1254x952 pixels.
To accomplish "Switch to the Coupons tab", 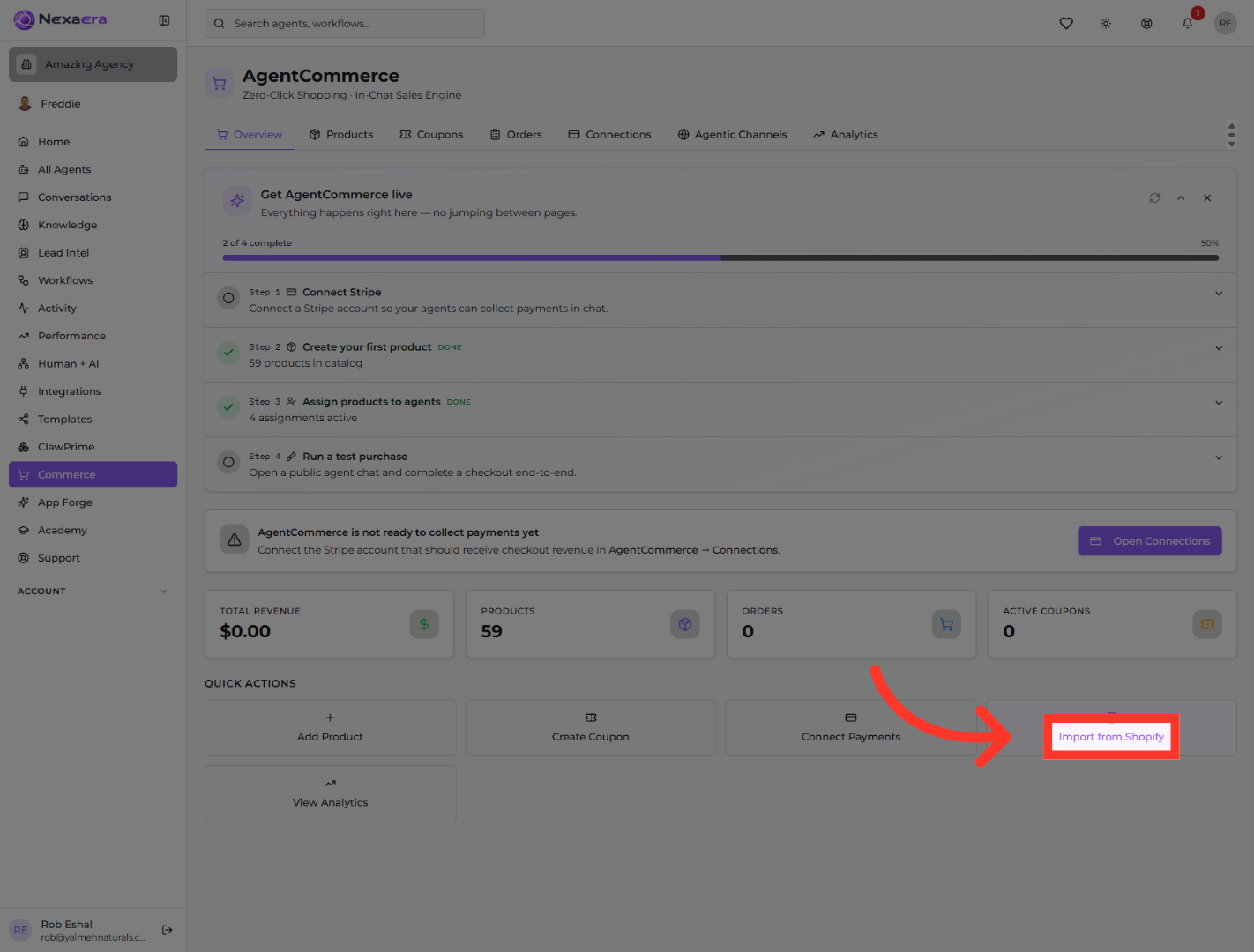I will [x=431, y=135].
